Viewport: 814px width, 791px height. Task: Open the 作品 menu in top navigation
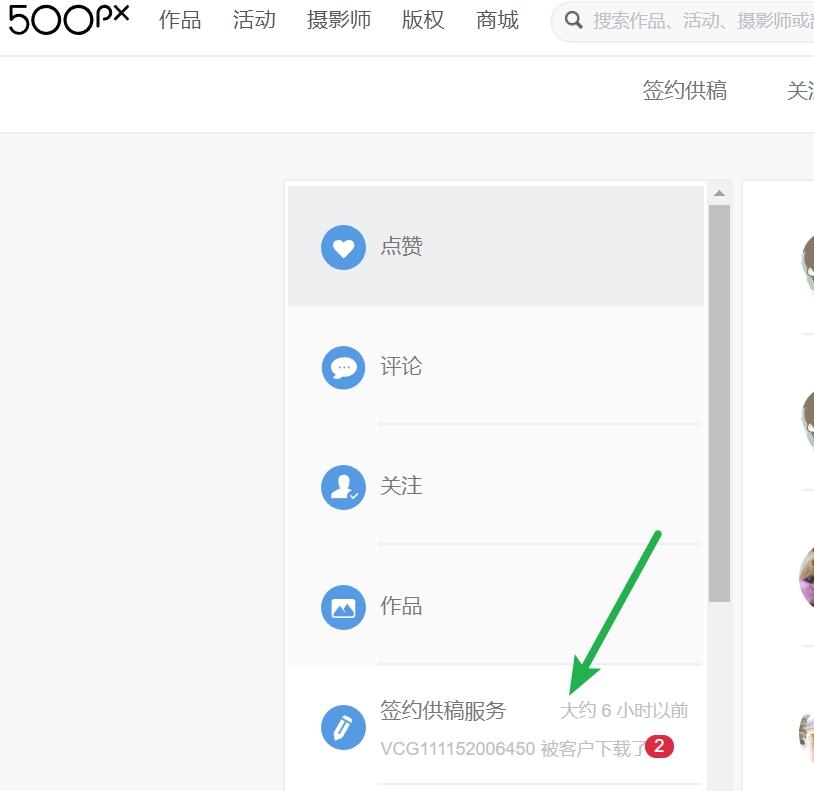180,20
